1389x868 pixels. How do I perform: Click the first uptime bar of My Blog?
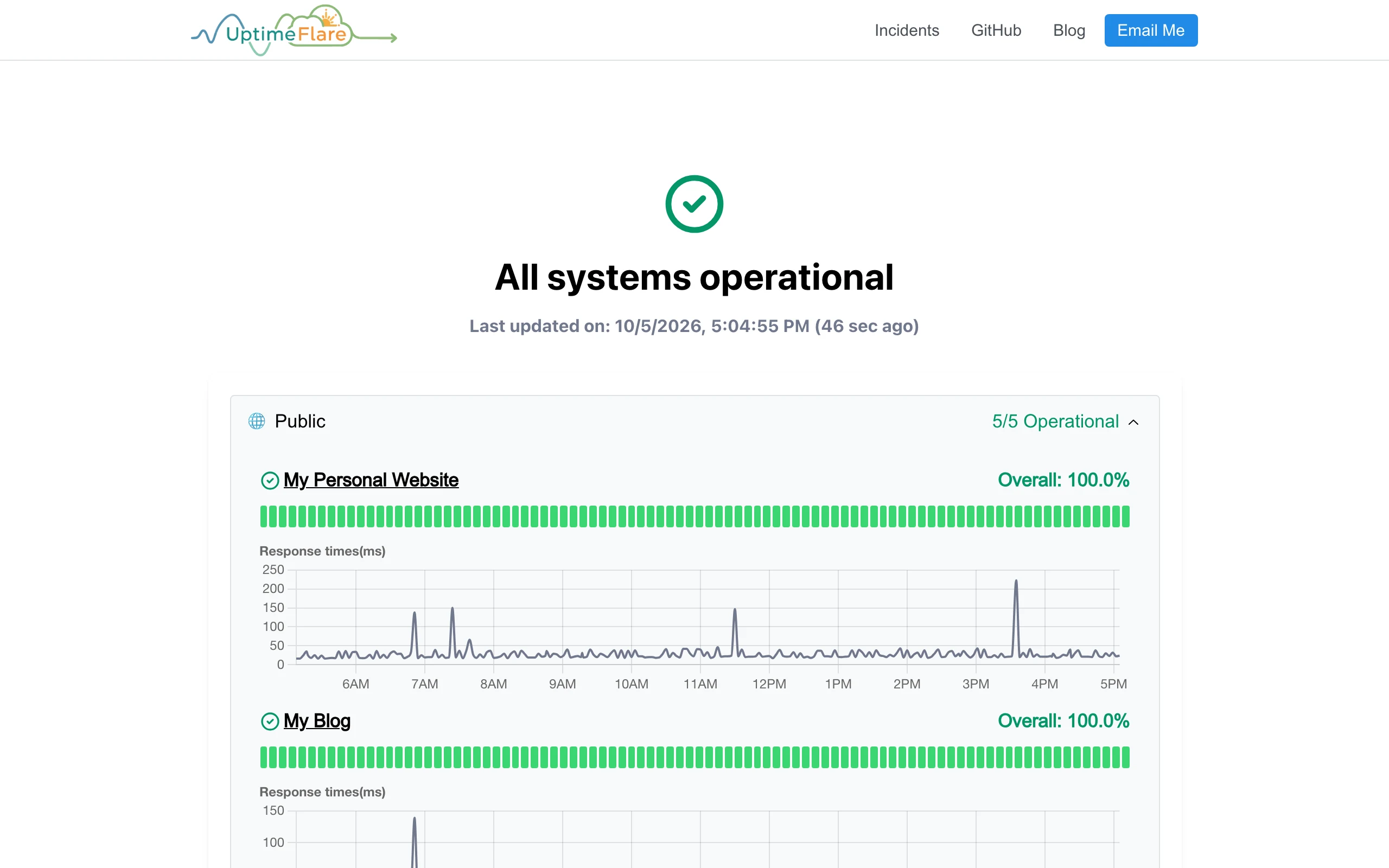[264, 758]
